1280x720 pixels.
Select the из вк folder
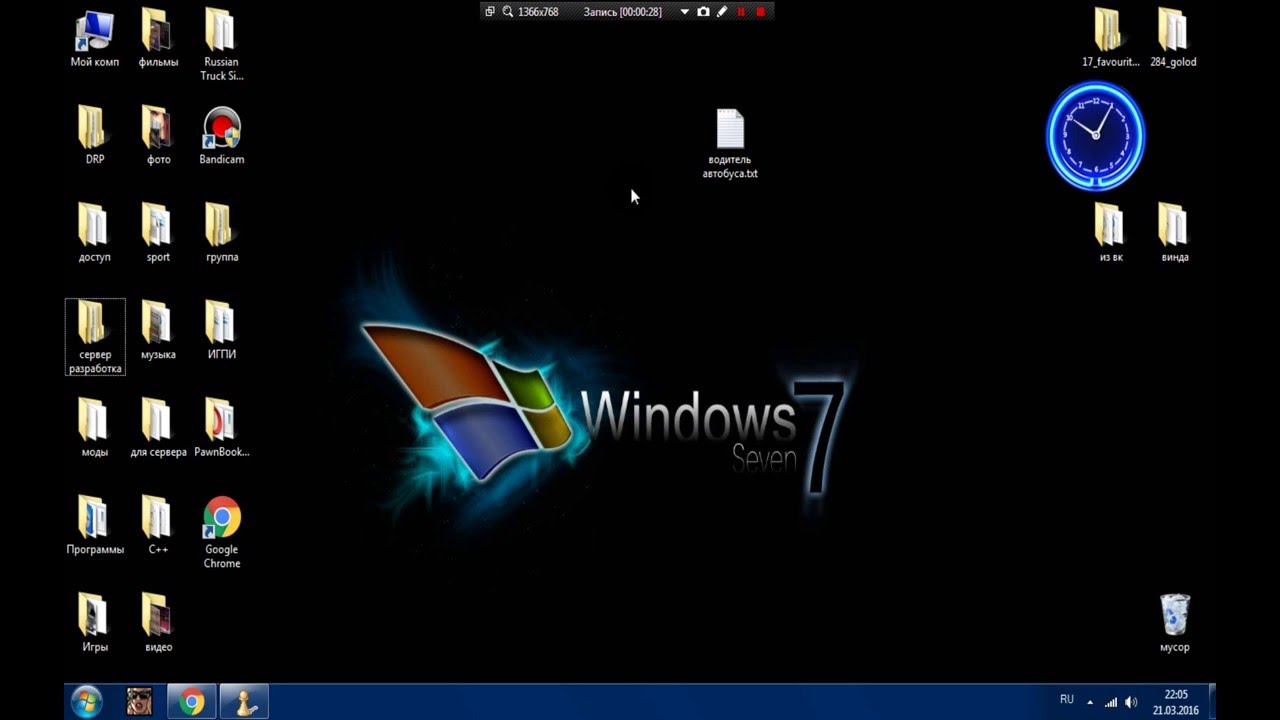click(x=1110, y=233)
